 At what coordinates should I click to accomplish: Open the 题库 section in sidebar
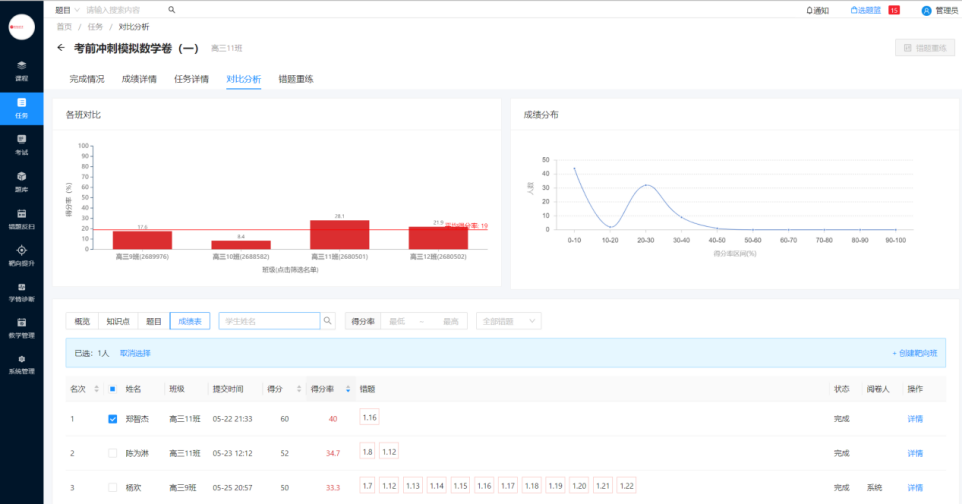tap(21, 182)
